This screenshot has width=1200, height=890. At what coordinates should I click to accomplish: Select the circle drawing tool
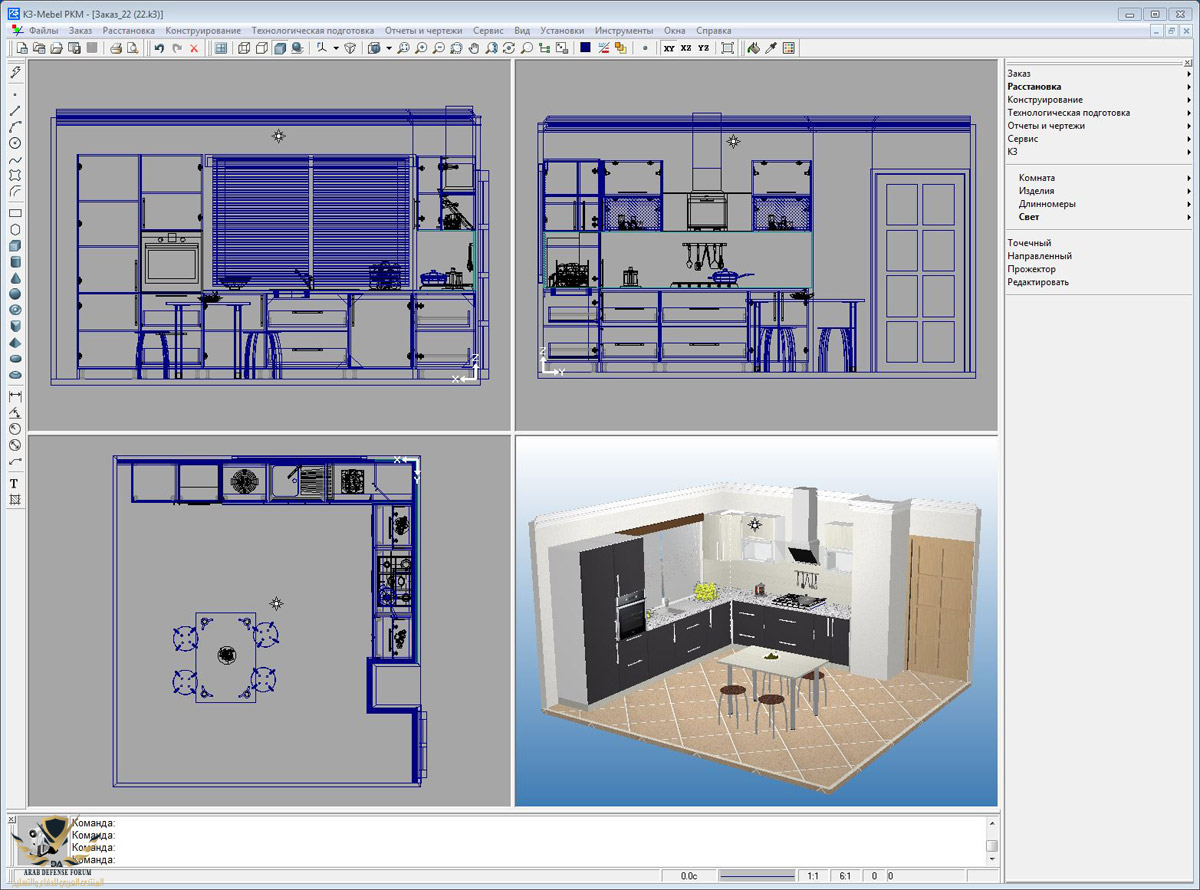click(16, 143)
